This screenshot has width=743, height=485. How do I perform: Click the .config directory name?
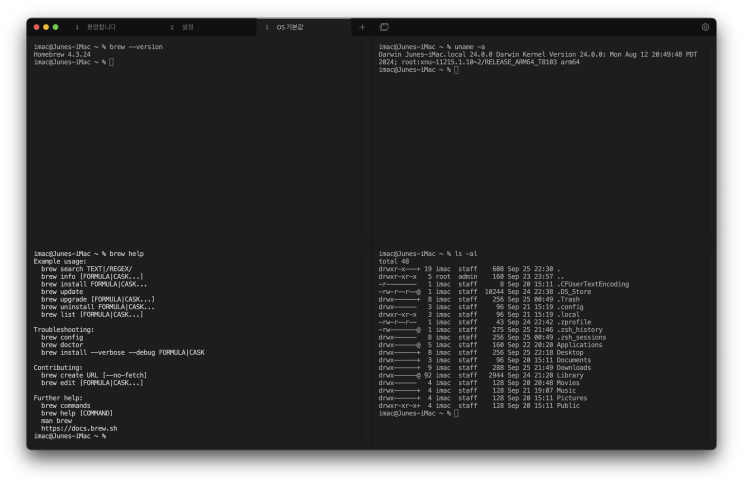(570, 306)
